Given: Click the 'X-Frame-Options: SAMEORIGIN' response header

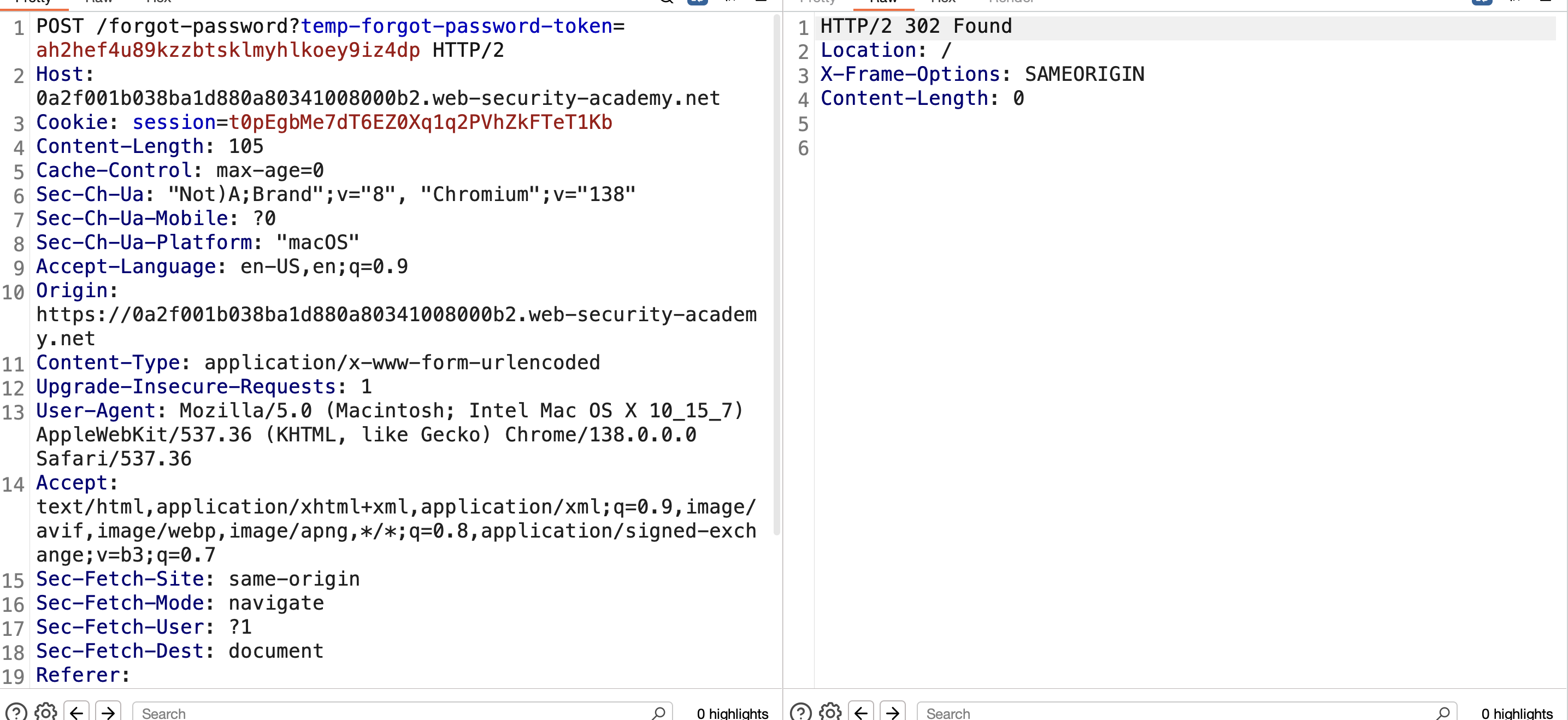Looking at the screenshot, I should pyautogui.click(x=982, y=74).
